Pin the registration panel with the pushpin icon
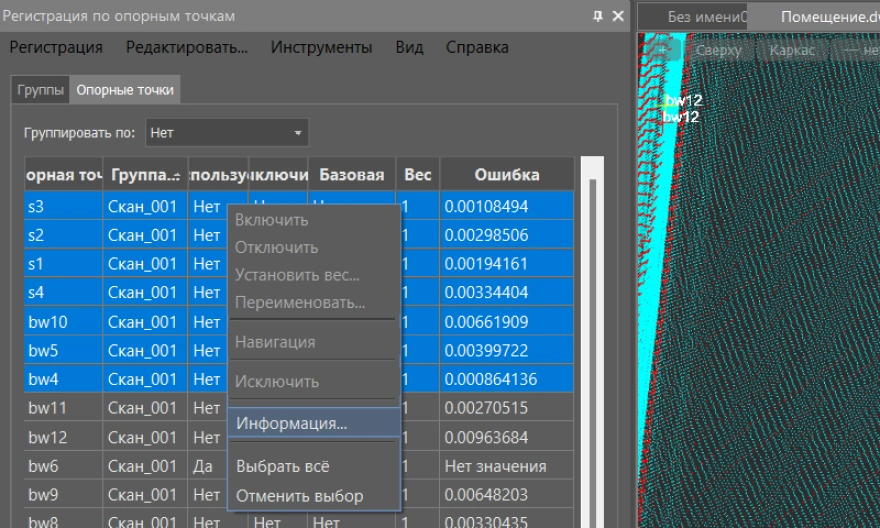 598,16
